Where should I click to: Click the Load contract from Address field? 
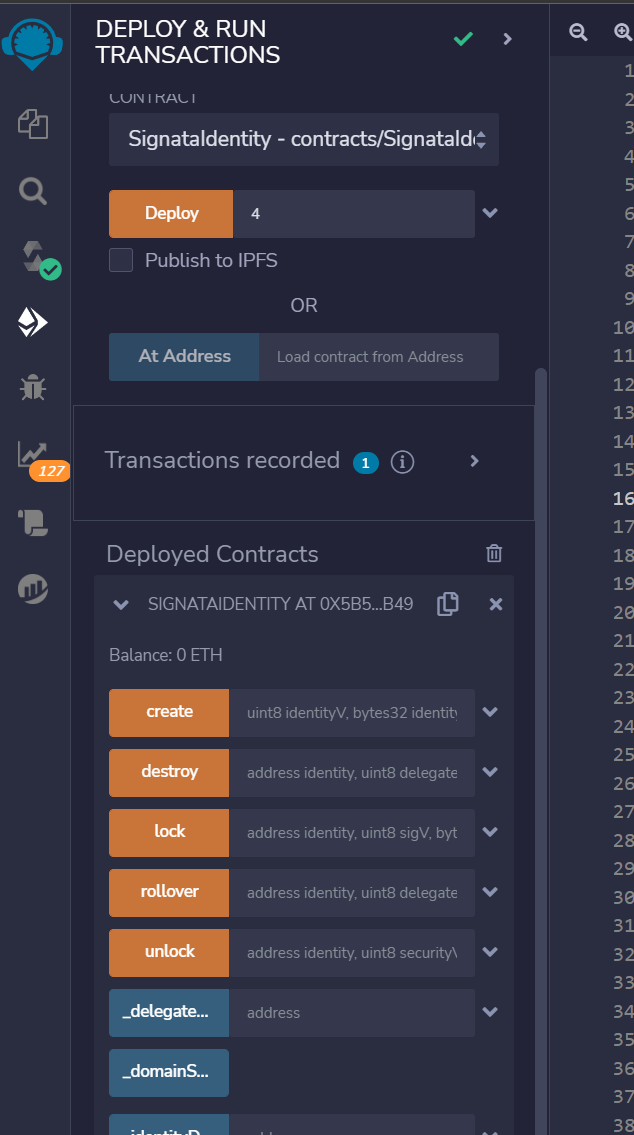[x=378, y=357]
